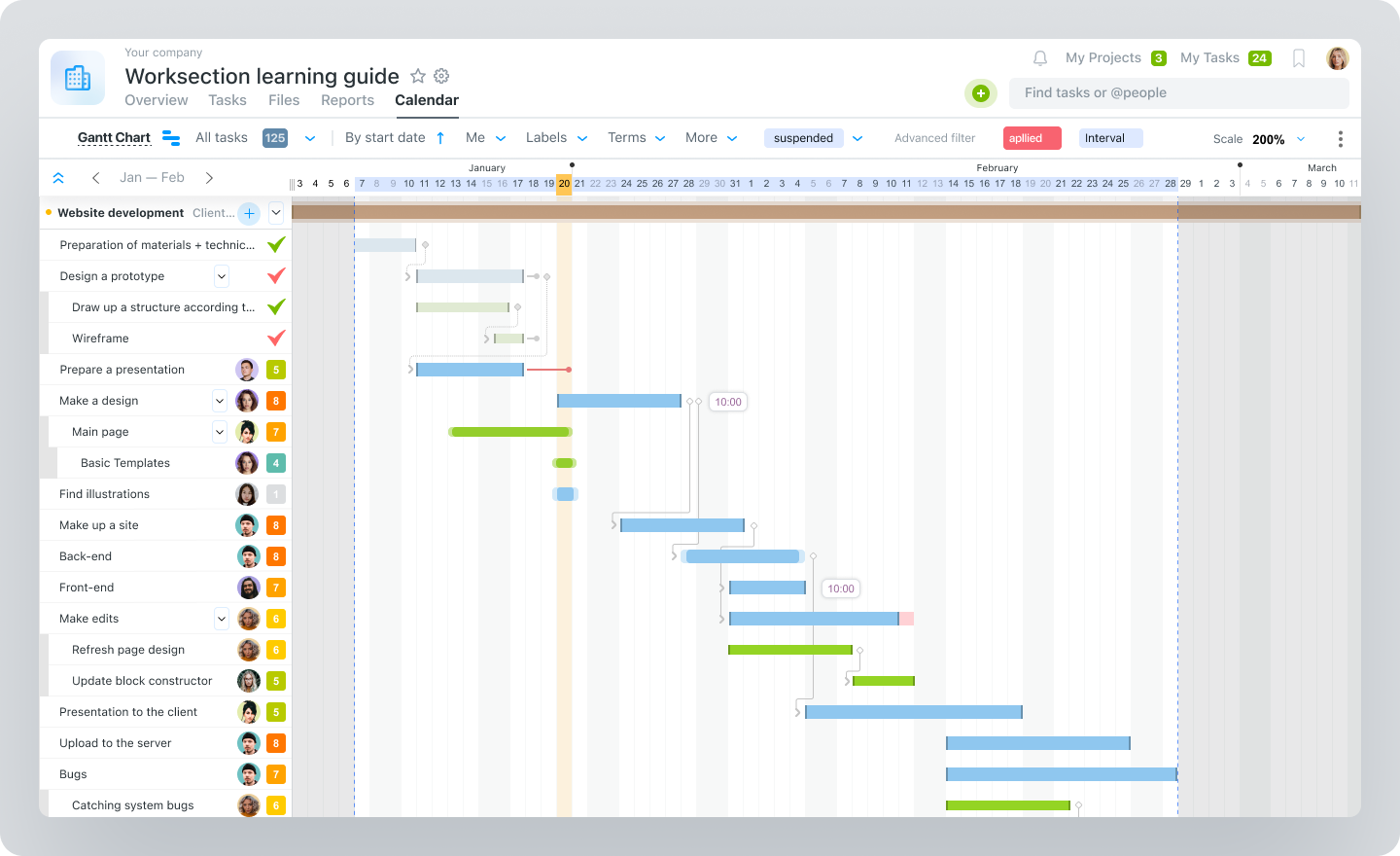Collapse all rows with the double chevron icon
The image size is (1400, 856).
58,177
